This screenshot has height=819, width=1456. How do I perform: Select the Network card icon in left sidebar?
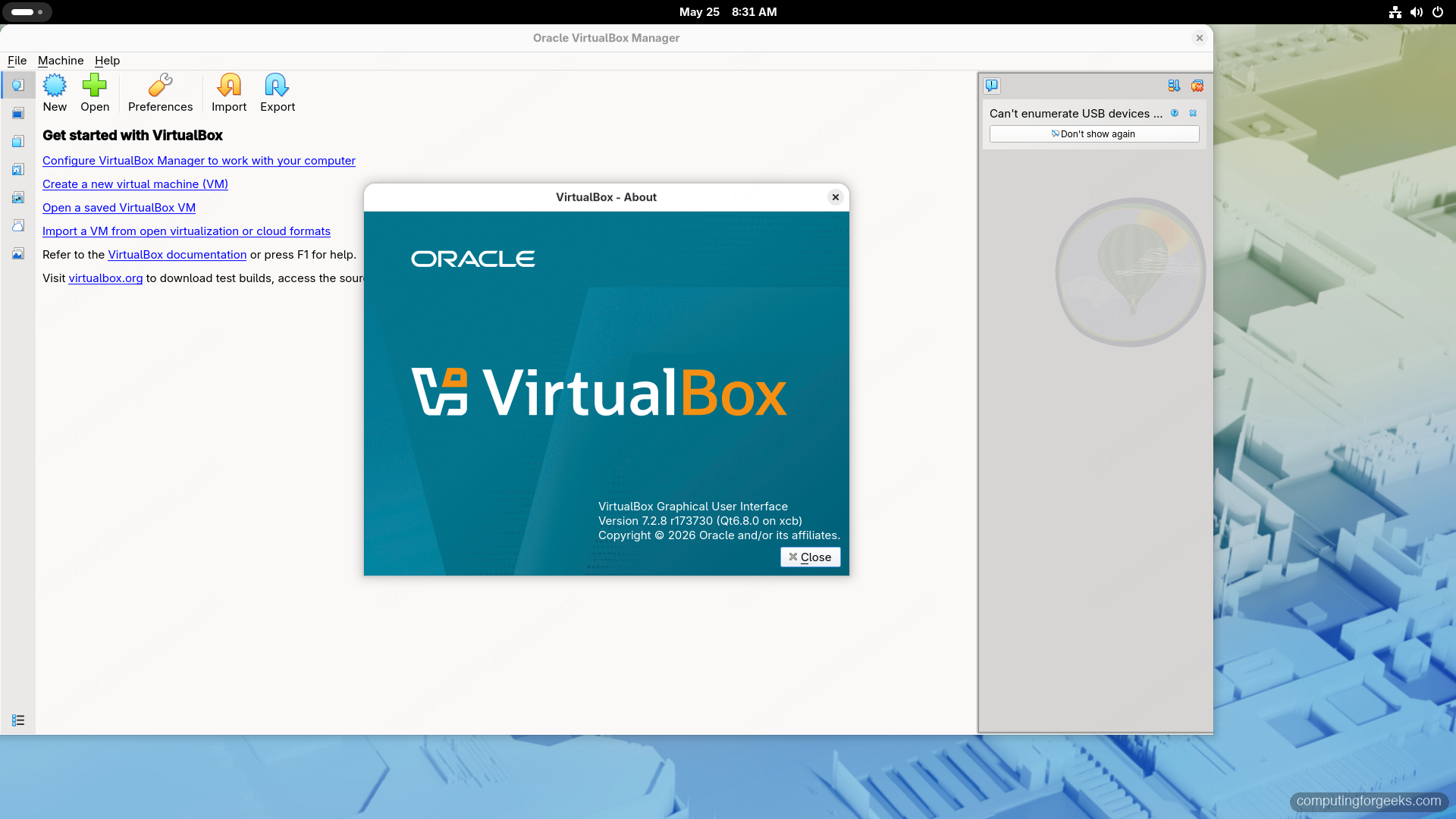click(18, 197)
